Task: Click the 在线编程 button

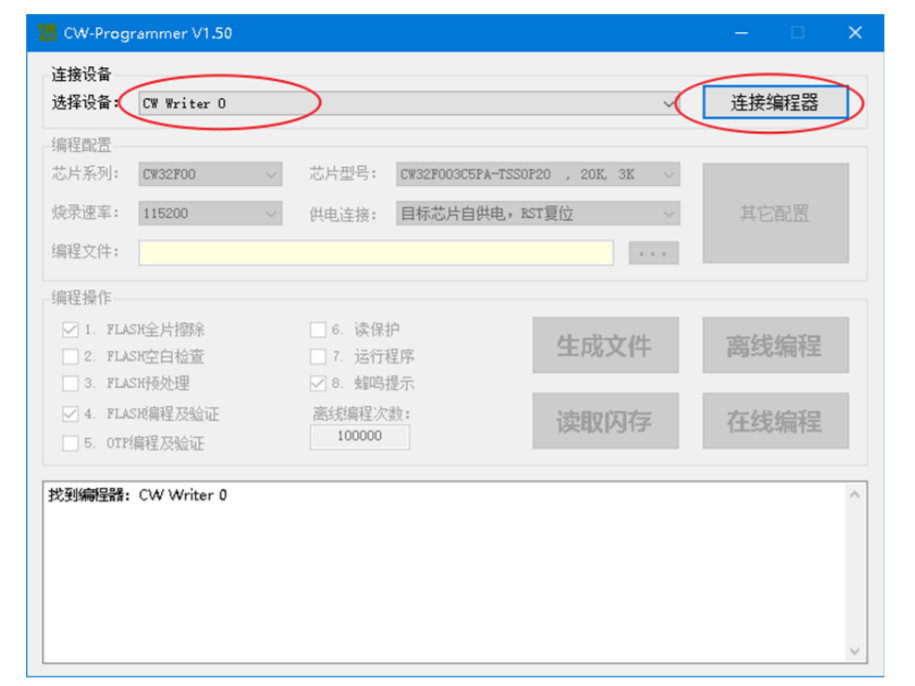Action: click(775, 421)
